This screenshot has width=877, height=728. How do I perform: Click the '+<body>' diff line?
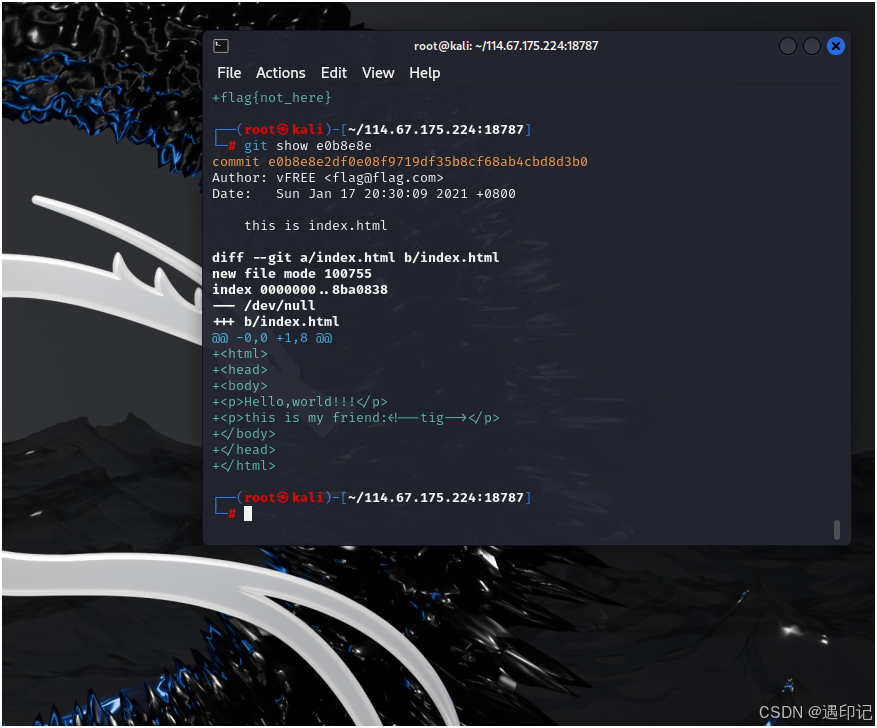(x=240, y=386)
